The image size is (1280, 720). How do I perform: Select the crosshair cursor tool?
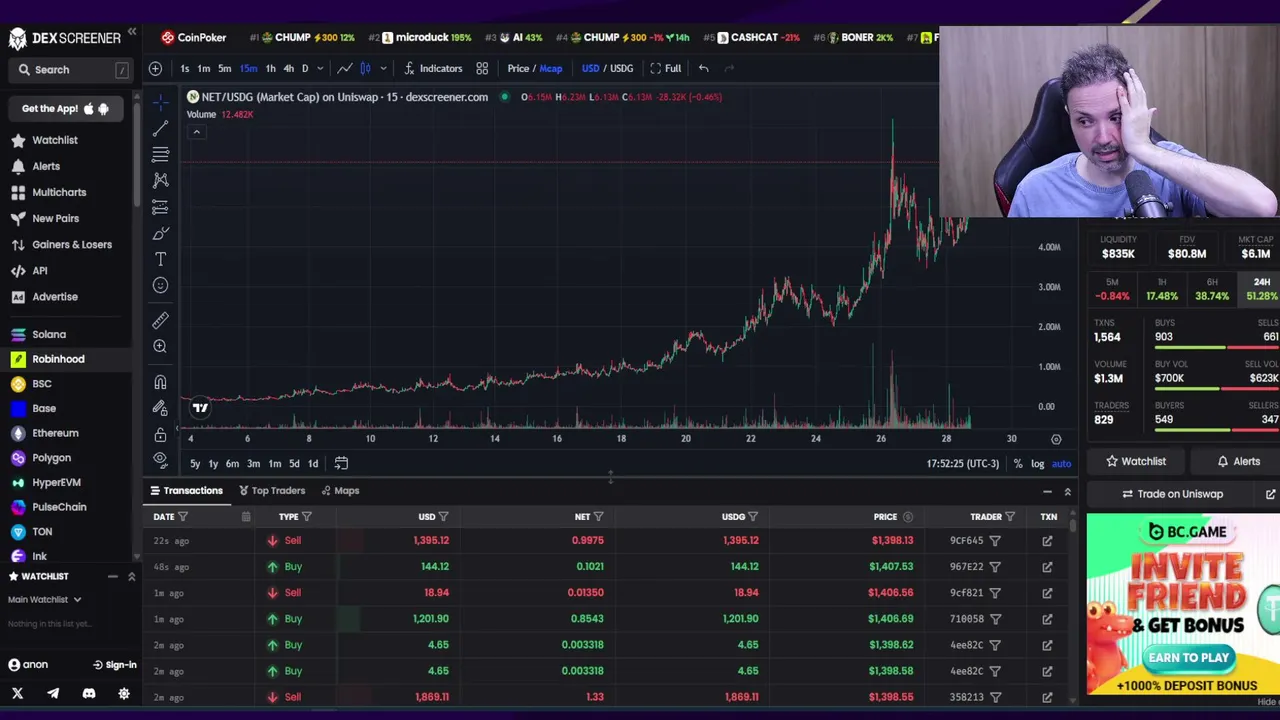click(x=160, y=102)
